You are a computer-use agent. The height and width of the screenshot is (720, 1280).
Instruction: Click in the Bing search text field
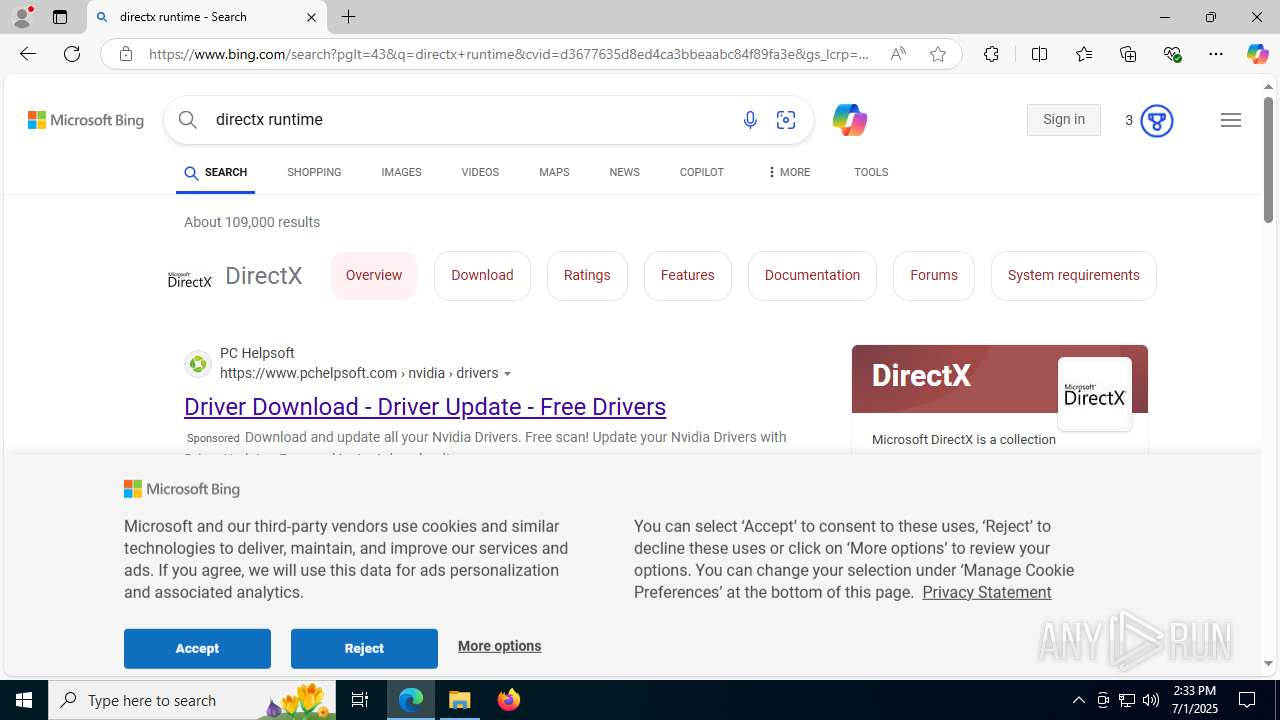click(470, 120)
